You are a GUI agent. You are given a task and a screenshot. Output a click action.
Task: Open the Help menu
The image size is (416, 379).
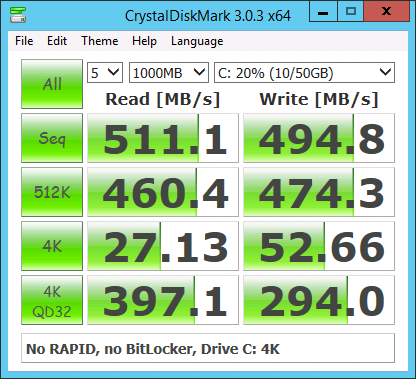[x=144, y=41]
